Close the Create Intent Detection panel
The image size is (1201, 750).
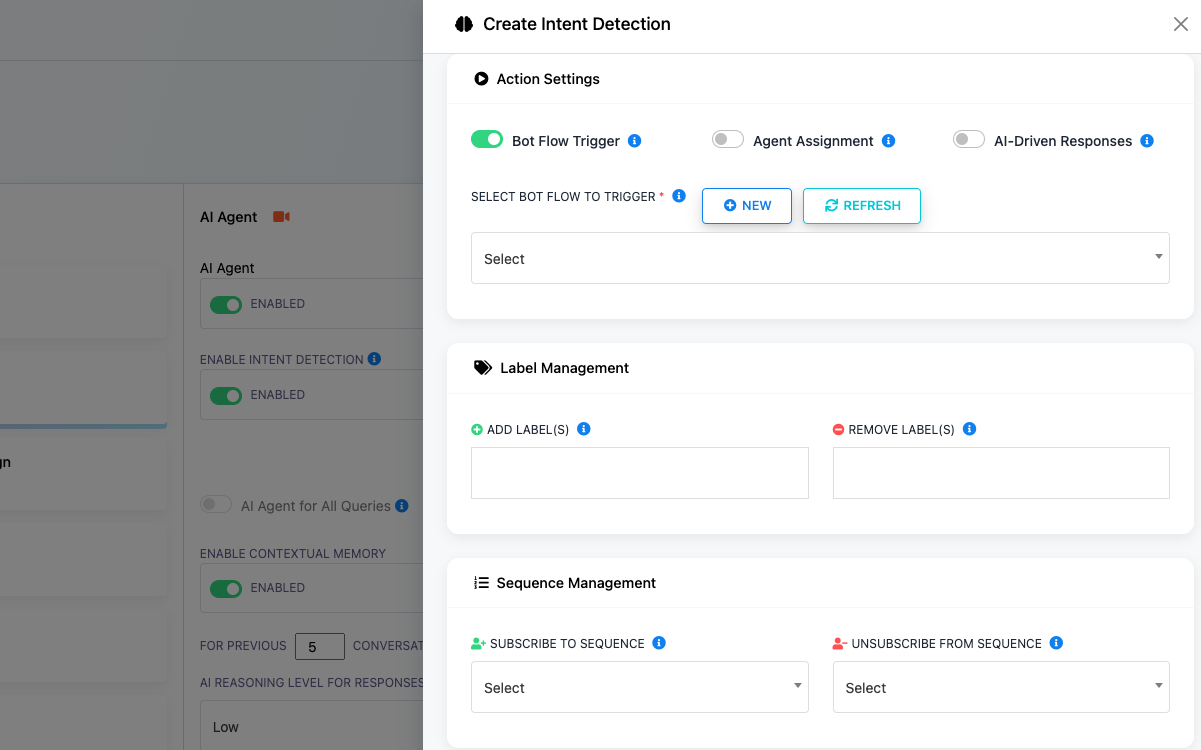click(1180, 24)
